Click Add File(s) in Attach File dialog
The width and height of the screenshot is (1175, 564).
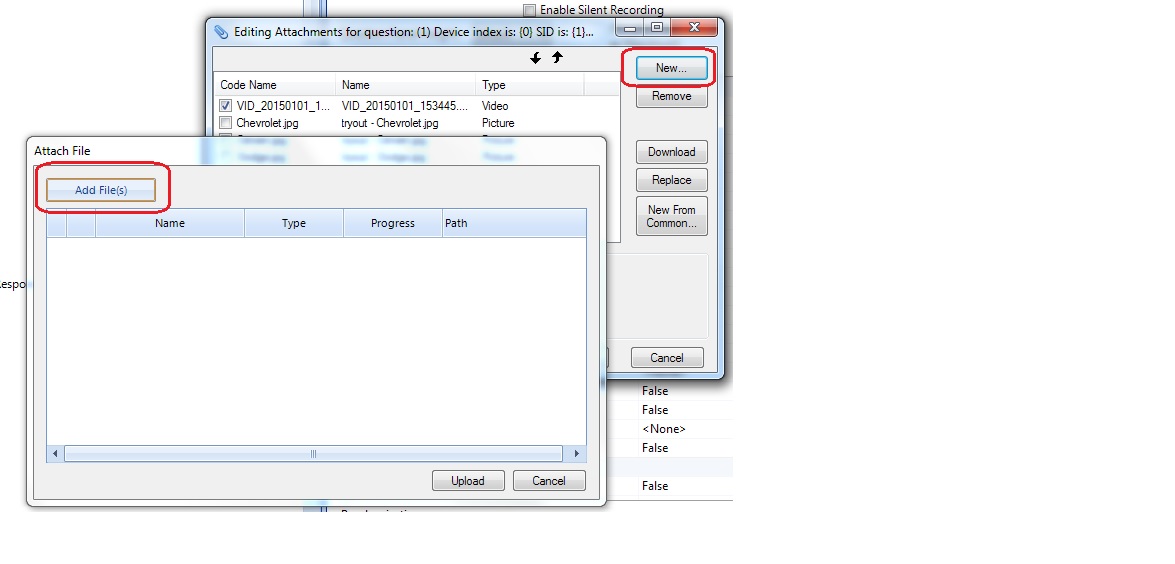point(101,190)
